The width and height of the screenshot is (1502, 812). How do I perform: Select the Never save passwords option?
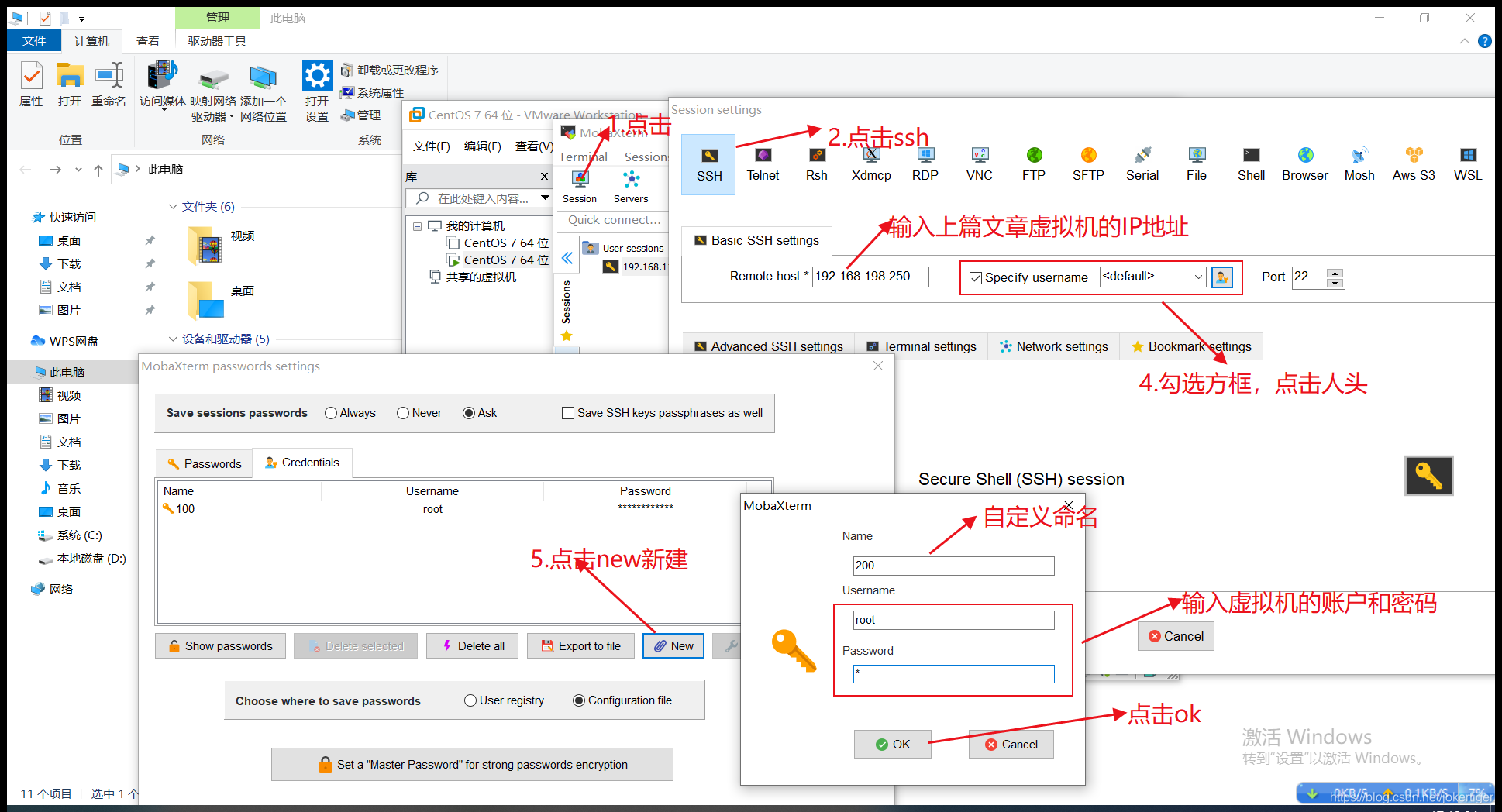click(x=403, y=413)
